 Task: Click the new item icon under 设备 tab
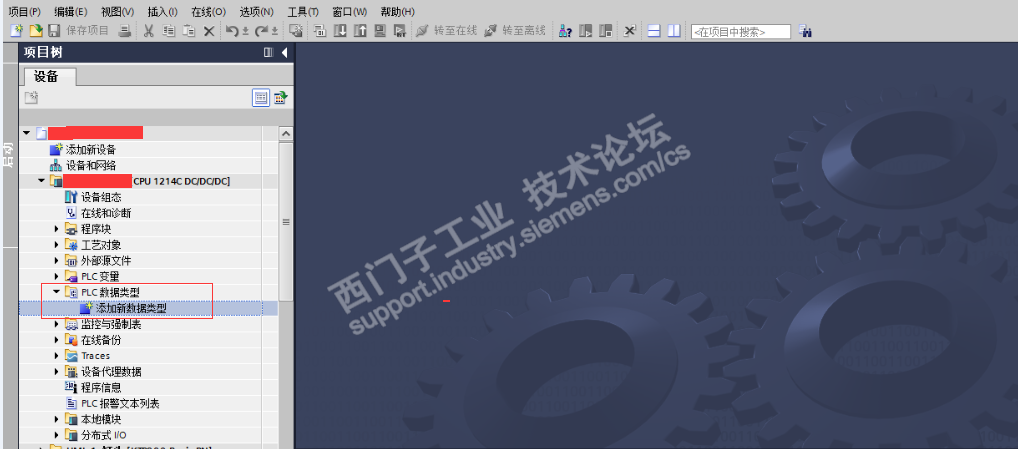(x=32, y=98)
